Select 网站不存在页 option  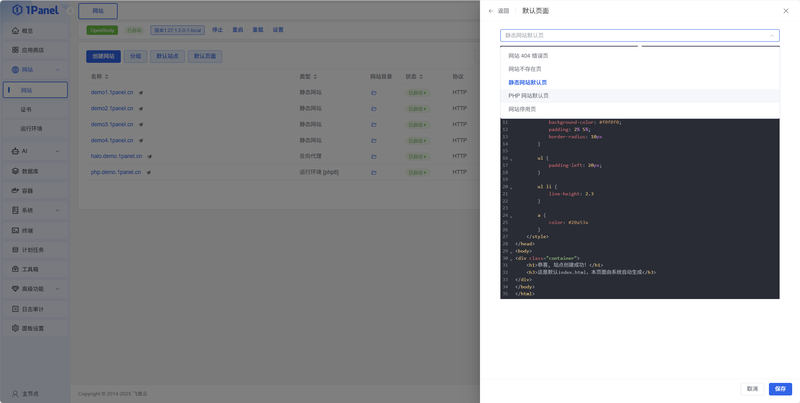[640, 69]
